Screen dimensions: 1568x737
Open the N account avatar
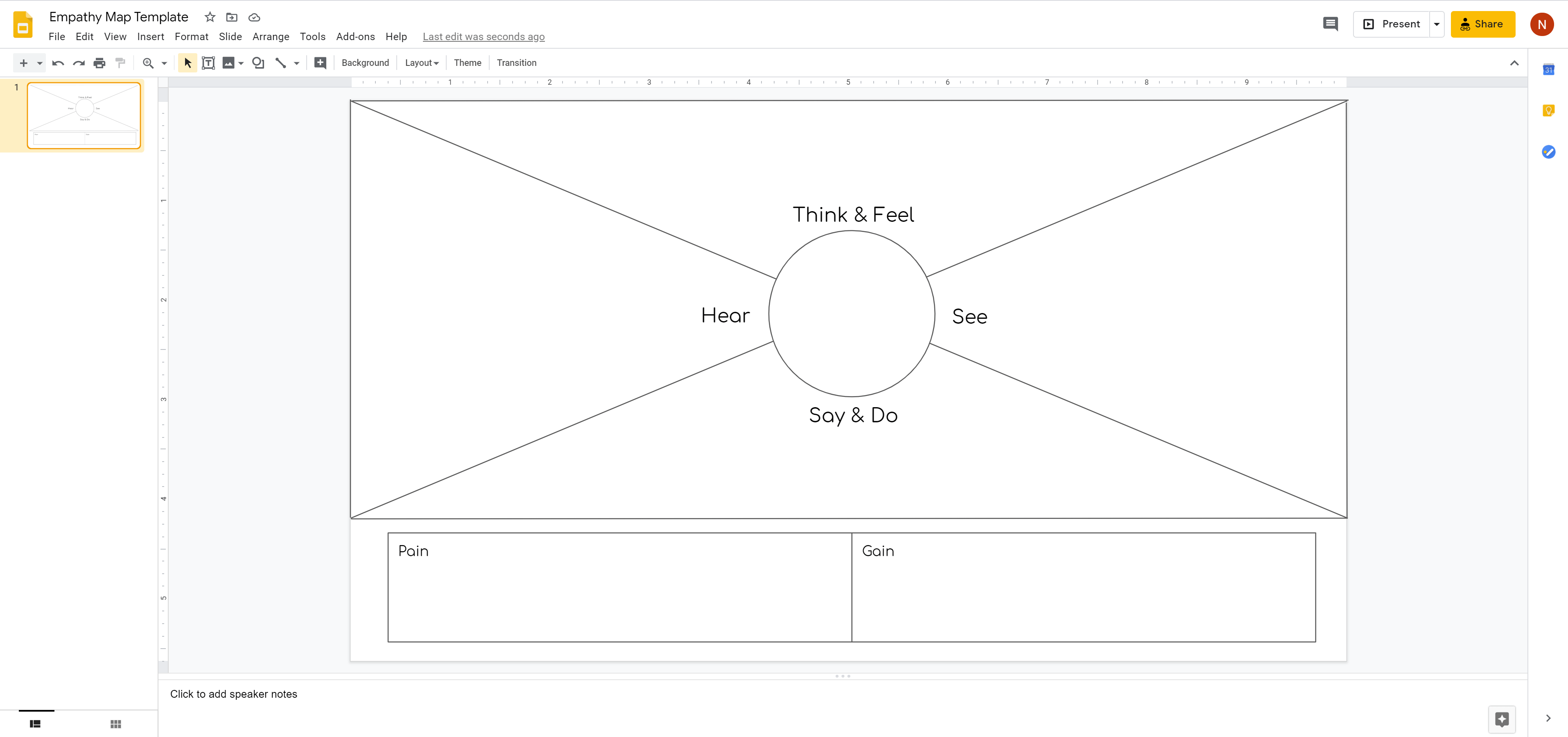[1541, 24]
